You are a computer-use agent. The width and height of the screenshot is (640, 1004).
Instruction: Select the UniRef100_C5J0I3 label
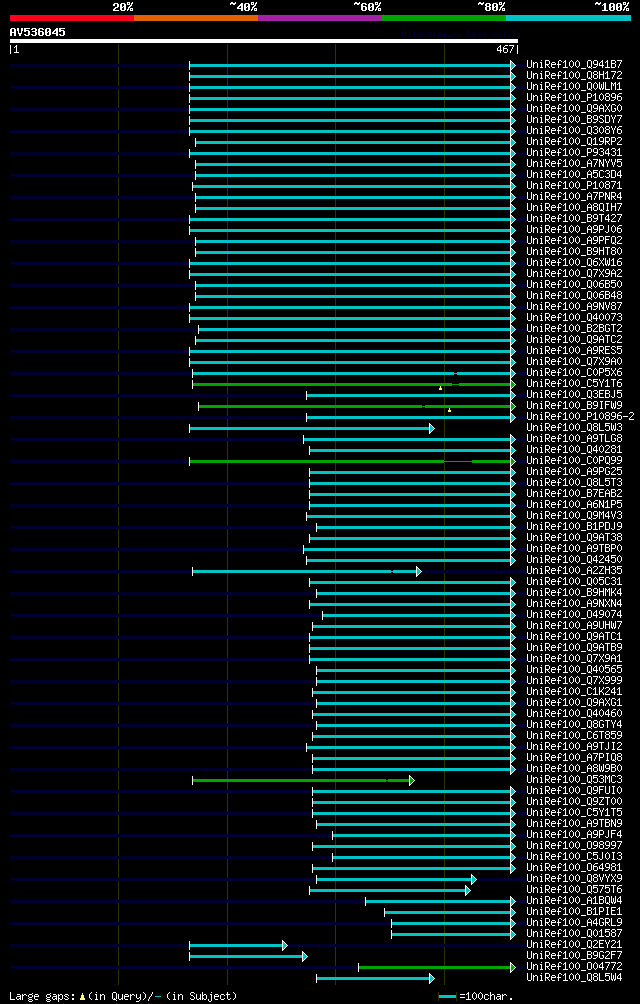pos(574,856)
